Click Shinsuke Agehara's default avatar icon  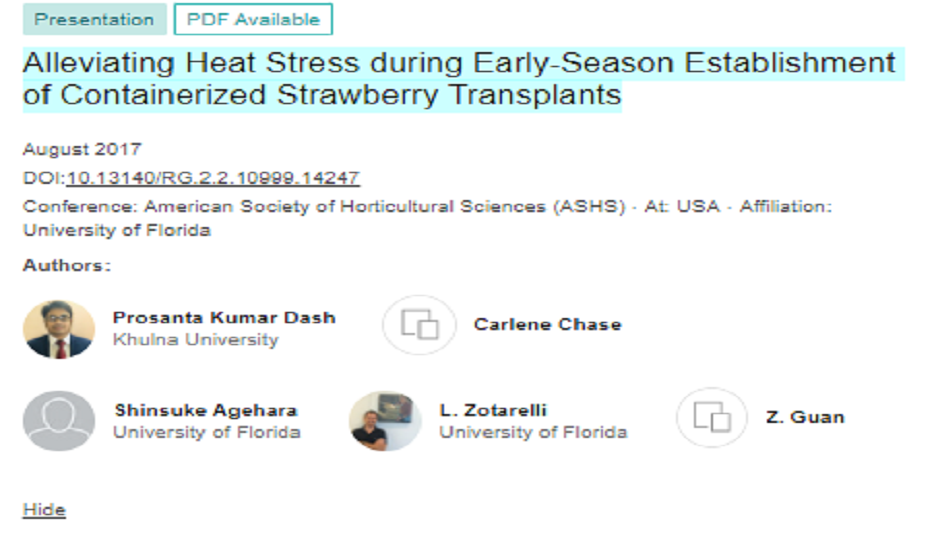pos(59,420)
